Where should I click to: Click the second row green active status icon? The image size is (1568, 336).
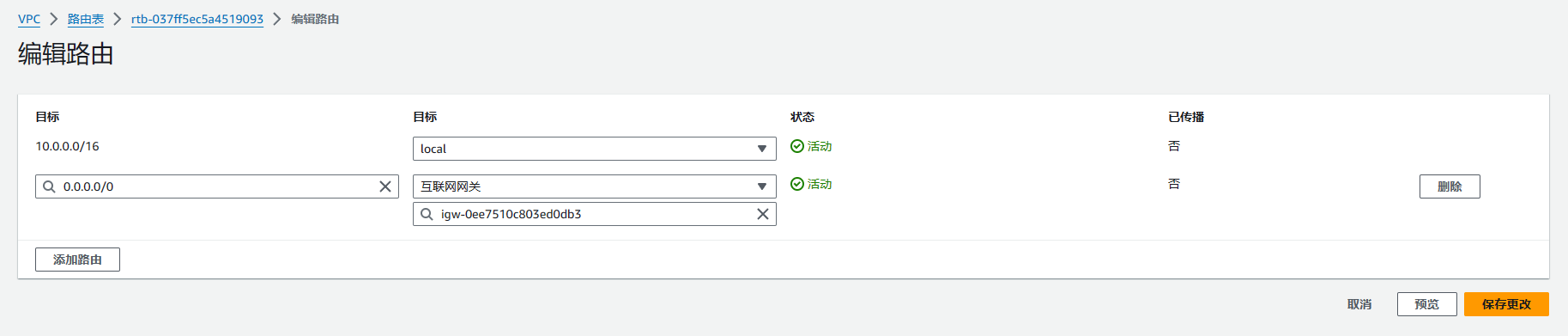797,184
